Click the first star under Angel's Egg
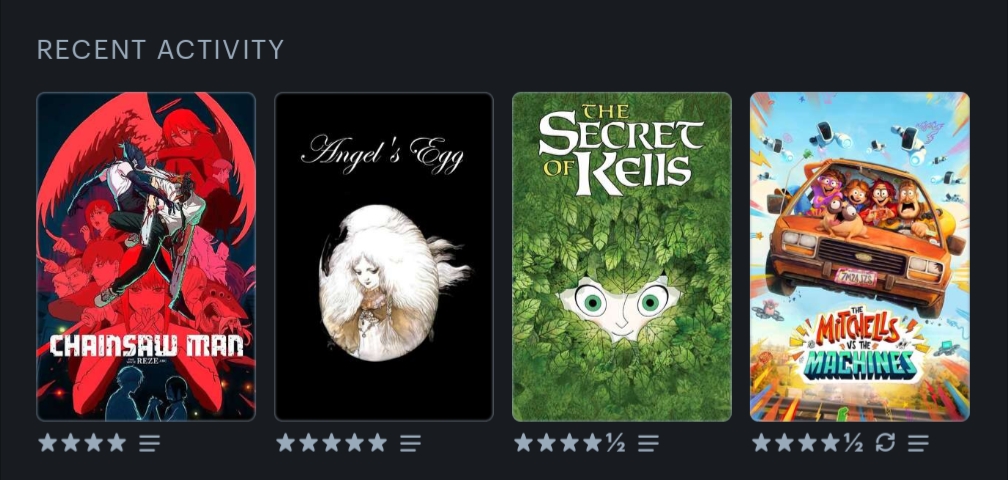The image size is (1008, 480). (x=285, y=442)
